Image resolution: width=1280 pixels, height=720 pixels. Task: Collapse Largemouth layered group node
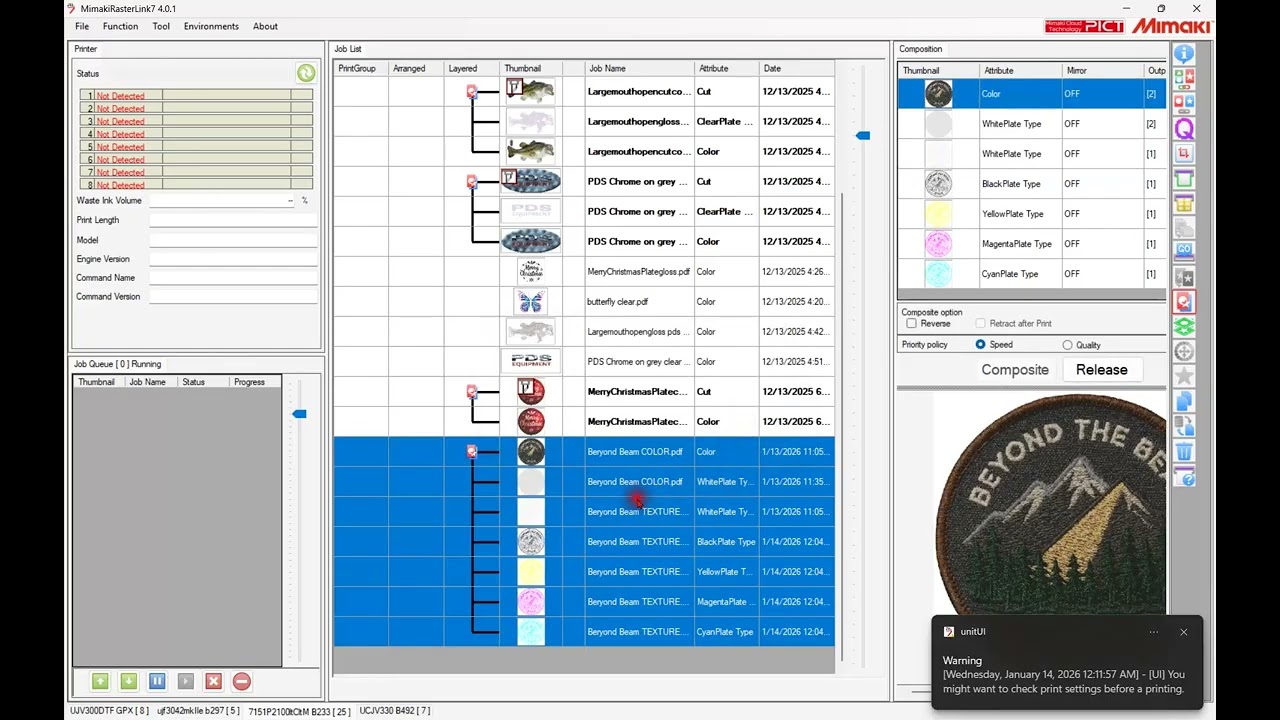pos(471,92)
